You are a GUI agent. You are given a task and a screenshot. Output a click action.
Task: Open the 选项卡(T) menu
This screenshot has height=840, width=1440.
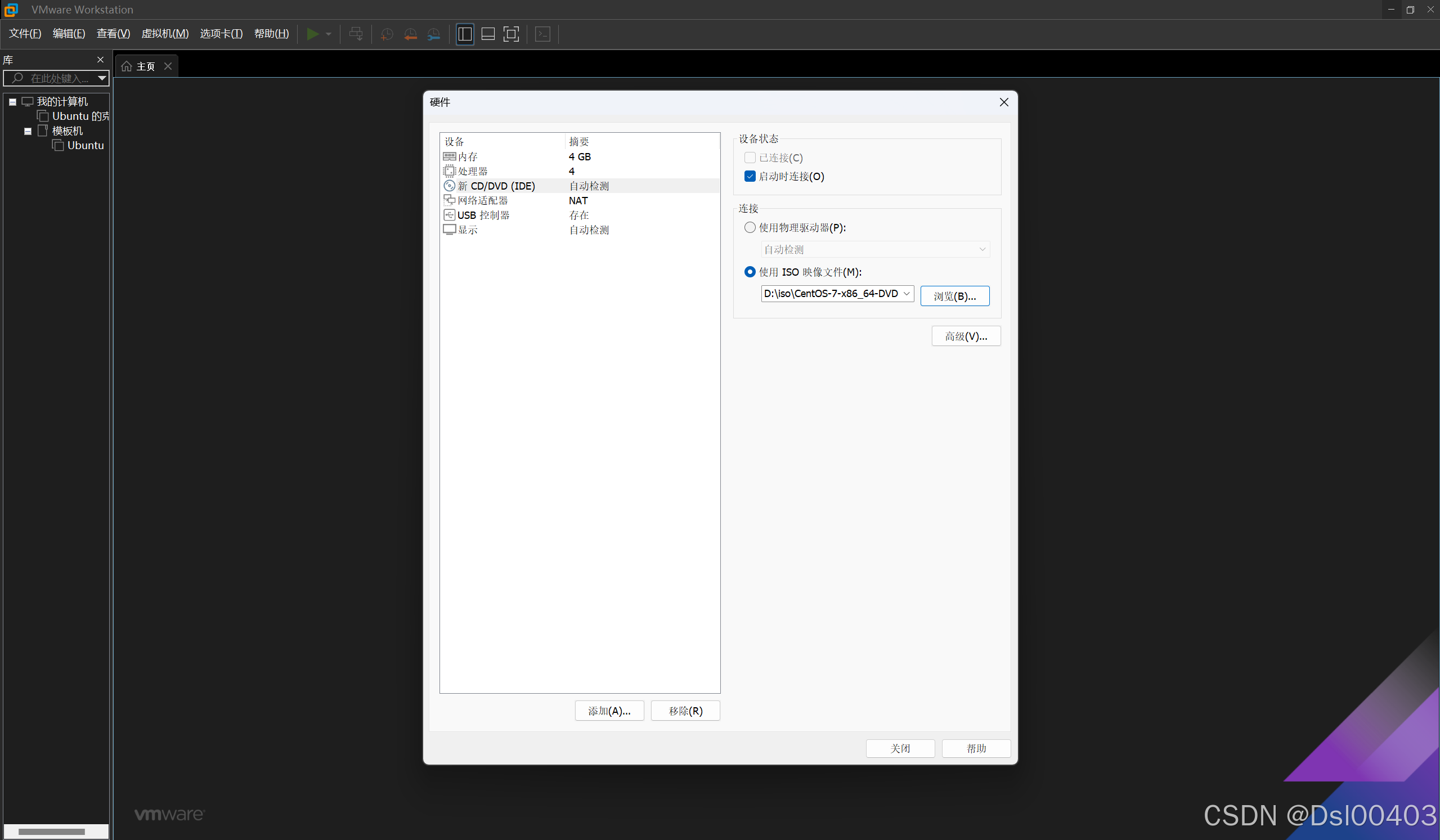tap(221, 34)
